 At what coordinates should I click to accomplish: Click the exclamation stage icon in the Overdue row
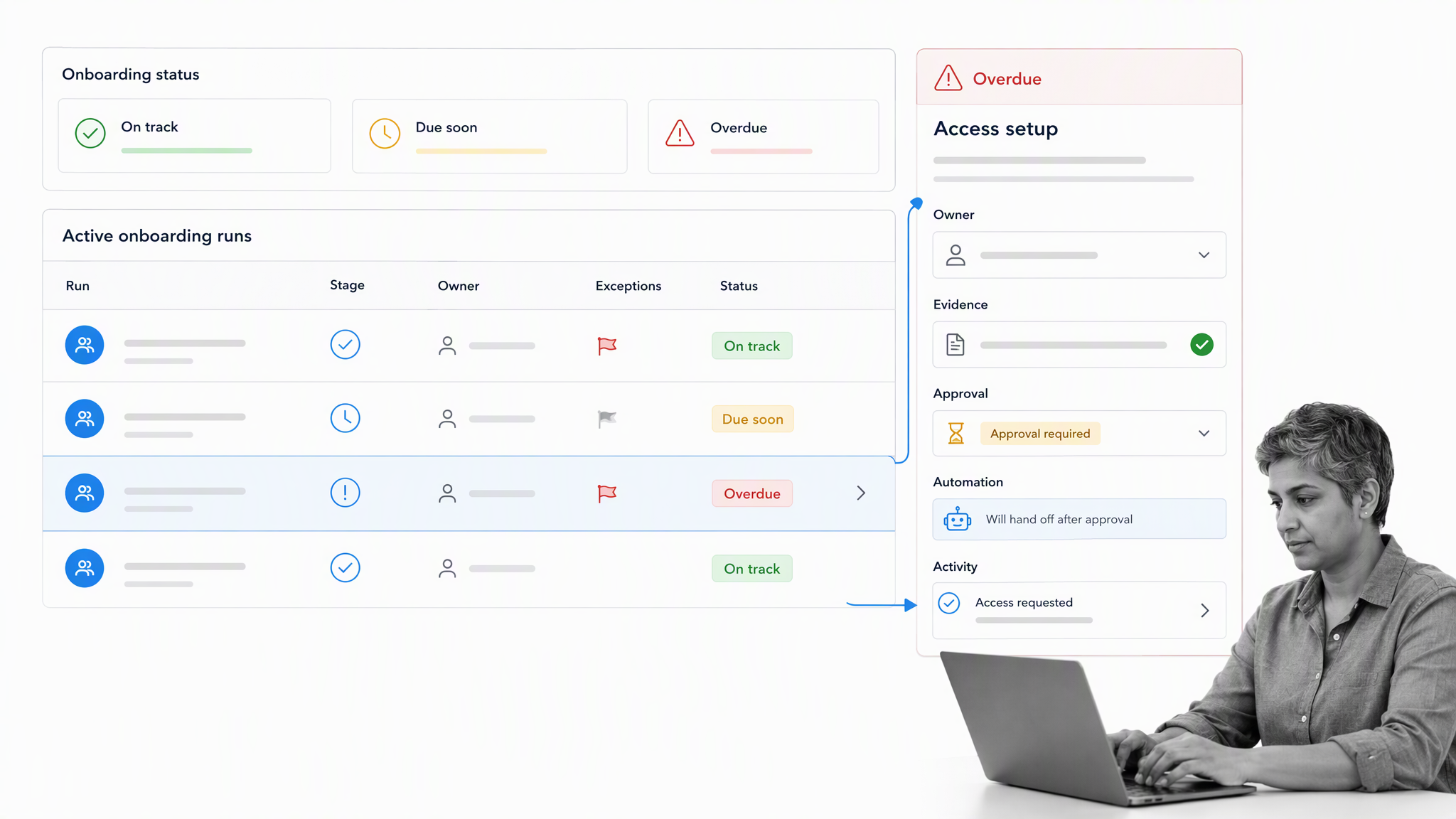coord(345,492)
